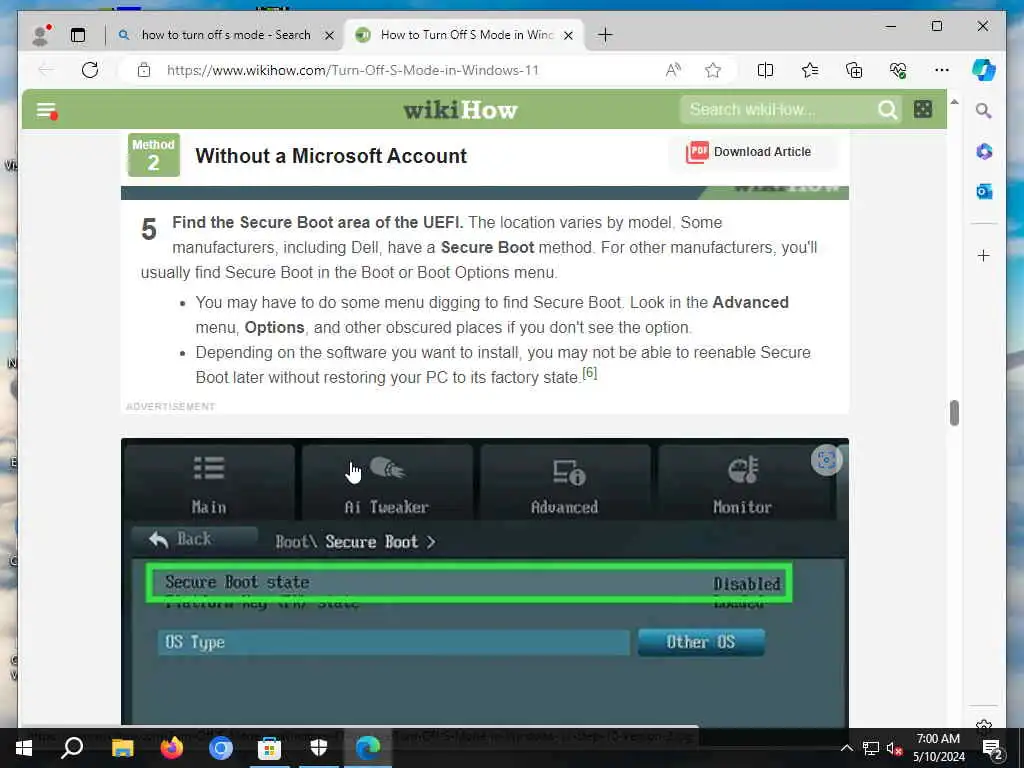Open citation reference [6]
This screenshot has height=768, width=1024.
(x=590, y=372)
